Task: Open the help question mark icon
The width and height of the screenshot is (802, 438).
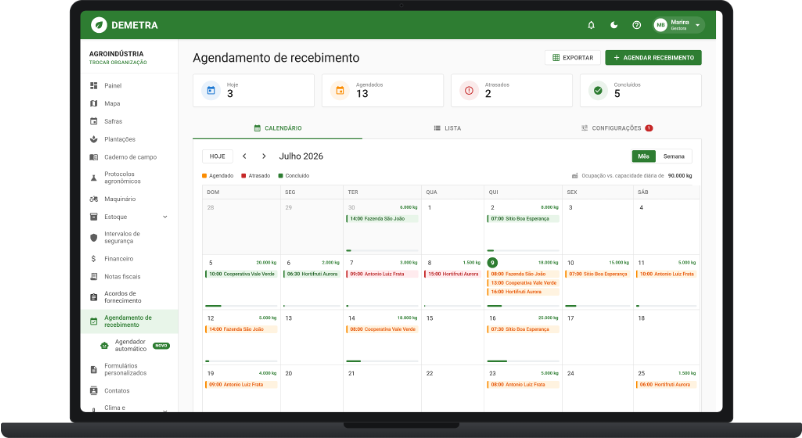Action: coord(636,25)
